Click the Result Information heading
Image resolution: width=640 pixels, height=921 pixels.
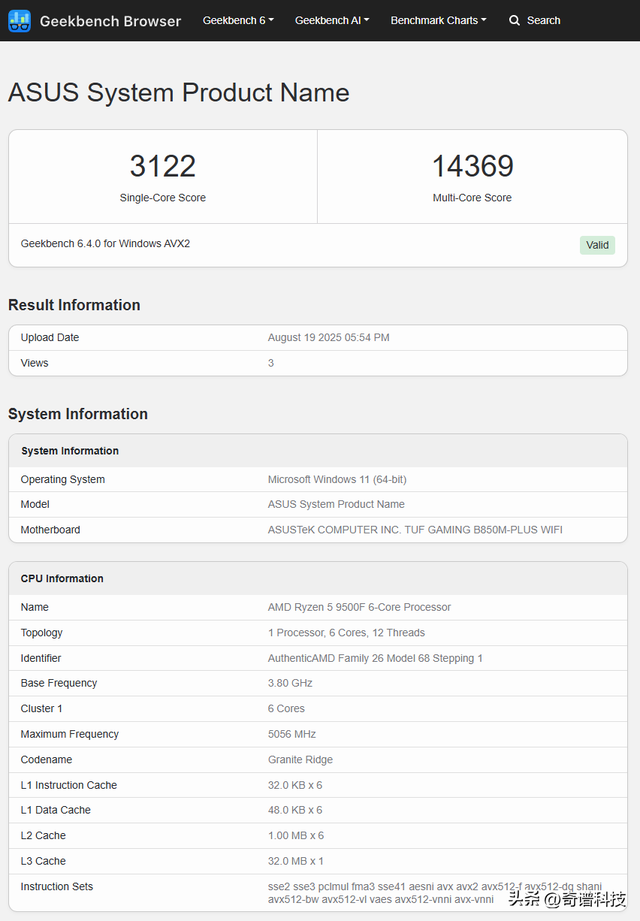click(x=74, y=305)
